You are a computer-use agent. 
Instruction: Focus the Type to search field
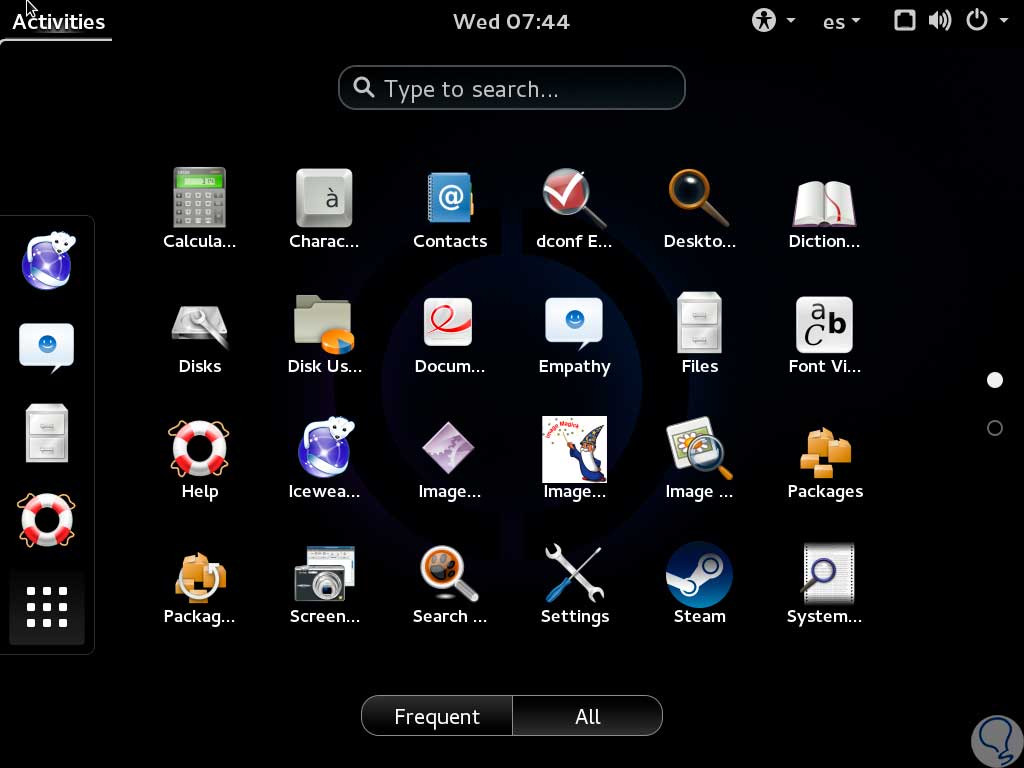(511, 88)
